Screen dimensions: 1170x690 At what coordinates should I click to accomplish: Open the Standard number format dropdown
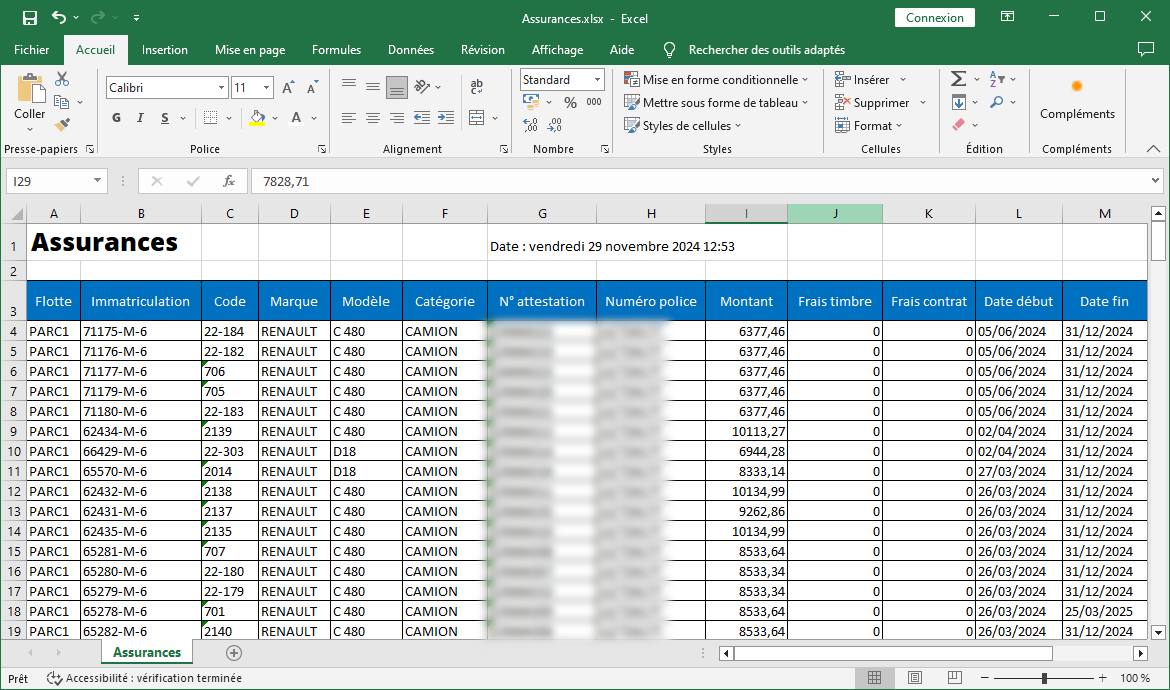point(598,79)
